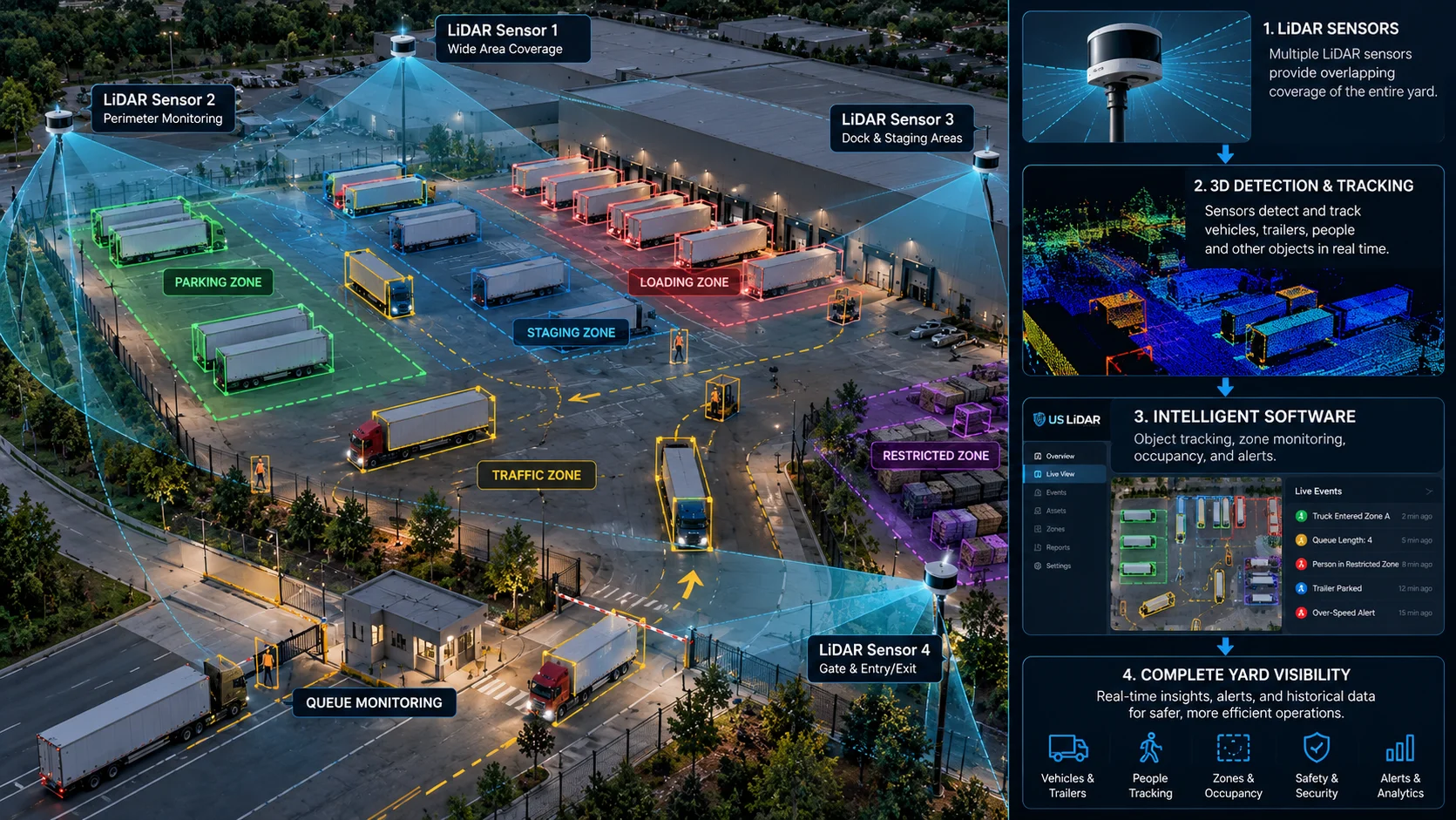Select the 'Truck Entered Zone A' event text
Screen dimensions: 1456x820
(x=1351, y=516)
